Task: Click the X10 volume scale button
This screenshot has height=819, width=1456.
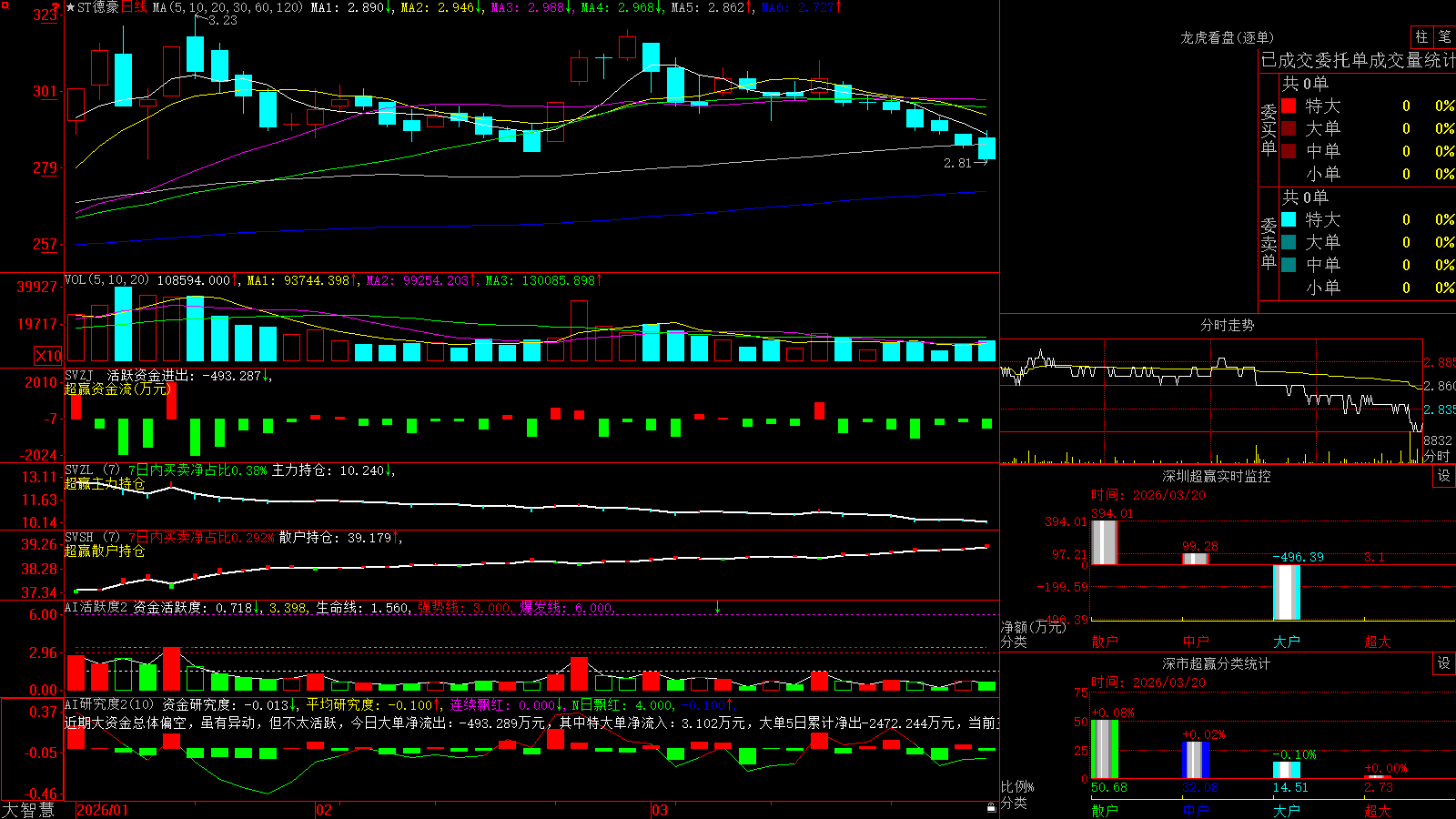Action: pyautogui.click(x=48, y=356)
